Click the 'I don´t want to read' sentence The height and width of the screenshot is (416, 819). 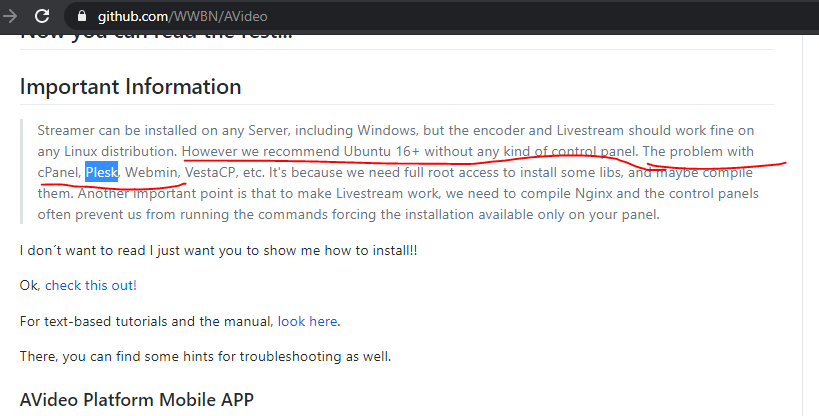click(218, 250)
